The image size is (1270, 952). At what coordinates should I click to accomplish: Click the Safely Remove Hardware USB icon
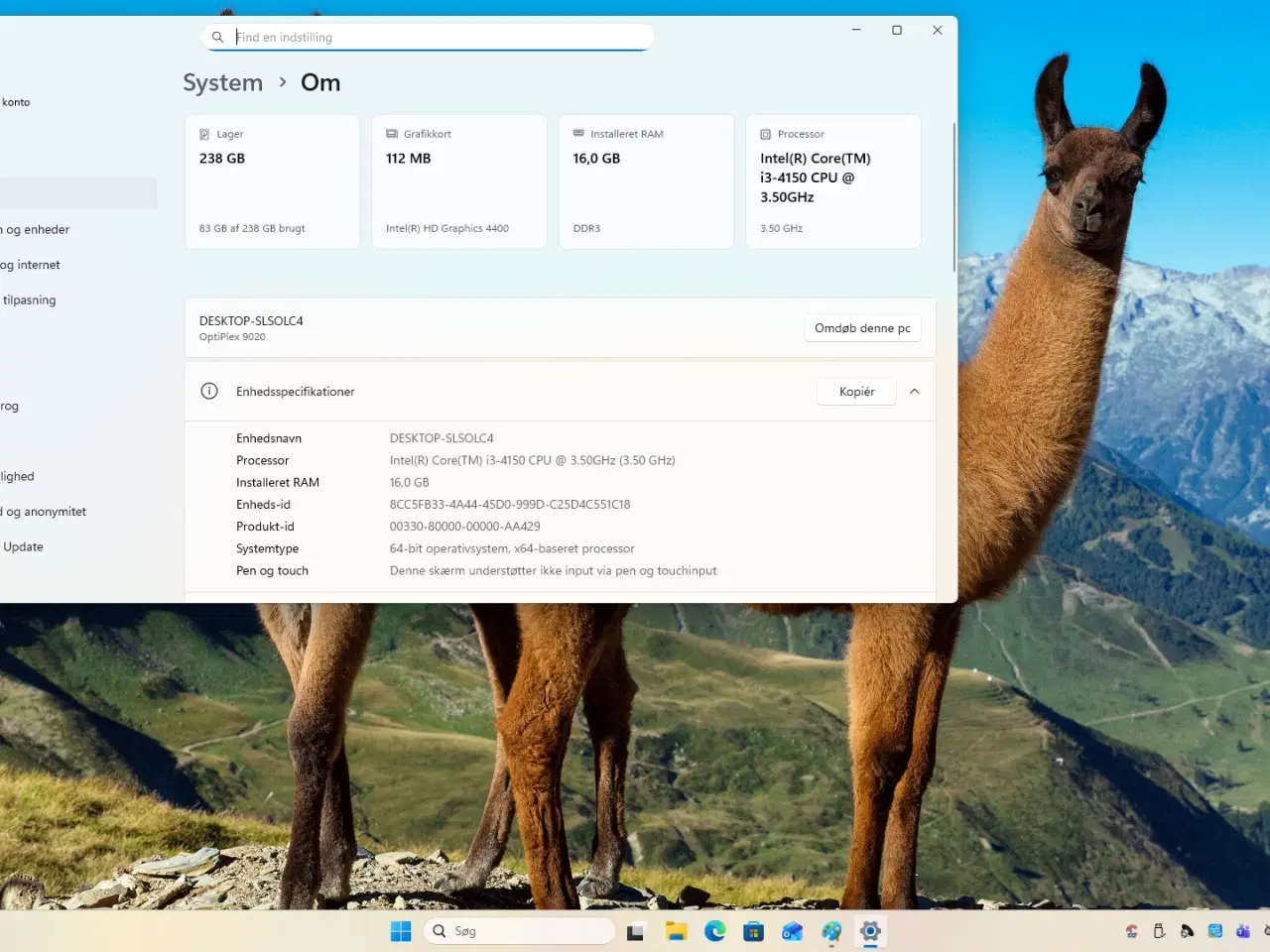[x=1159, y=931]
